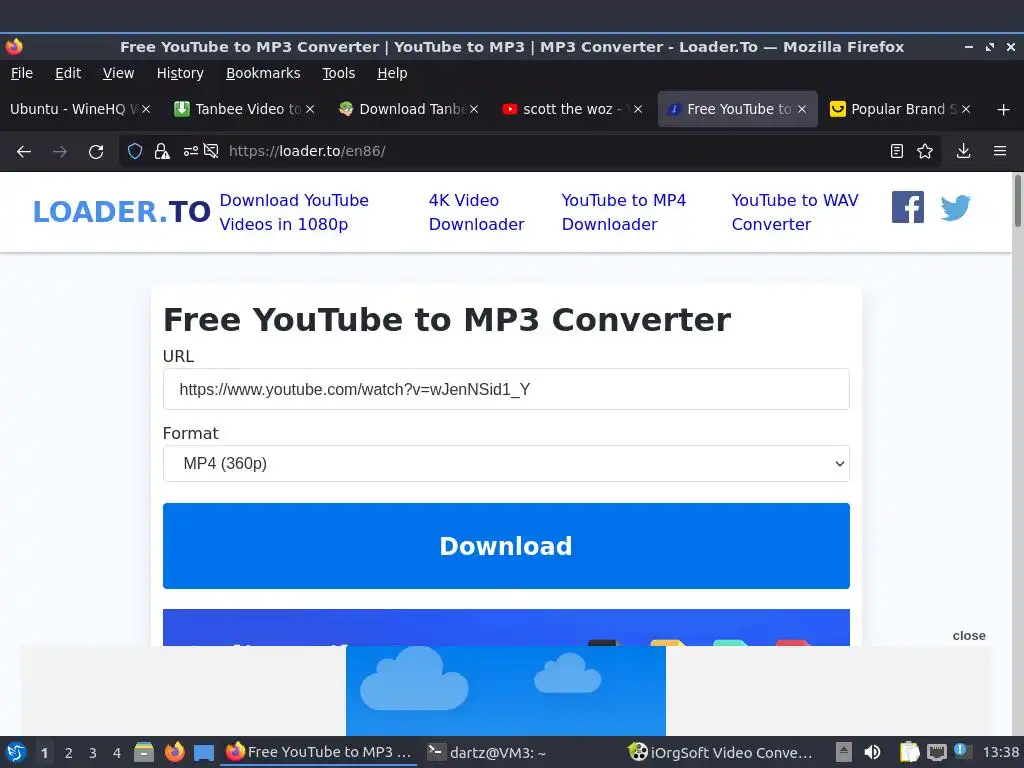
Task: Open the Help menu
Action: (392, 73)
